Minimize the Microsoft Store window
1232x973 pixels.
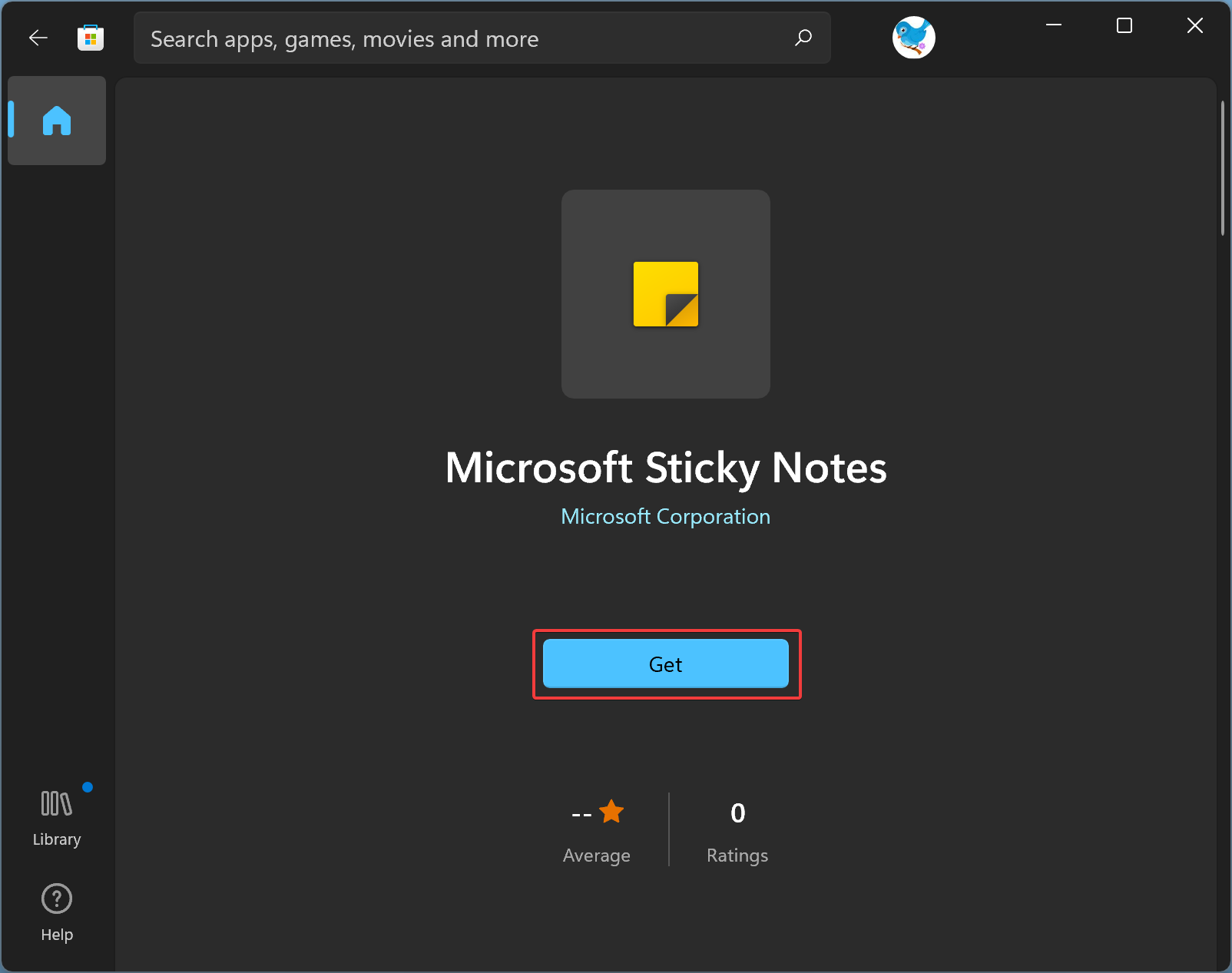(1054, 25)
